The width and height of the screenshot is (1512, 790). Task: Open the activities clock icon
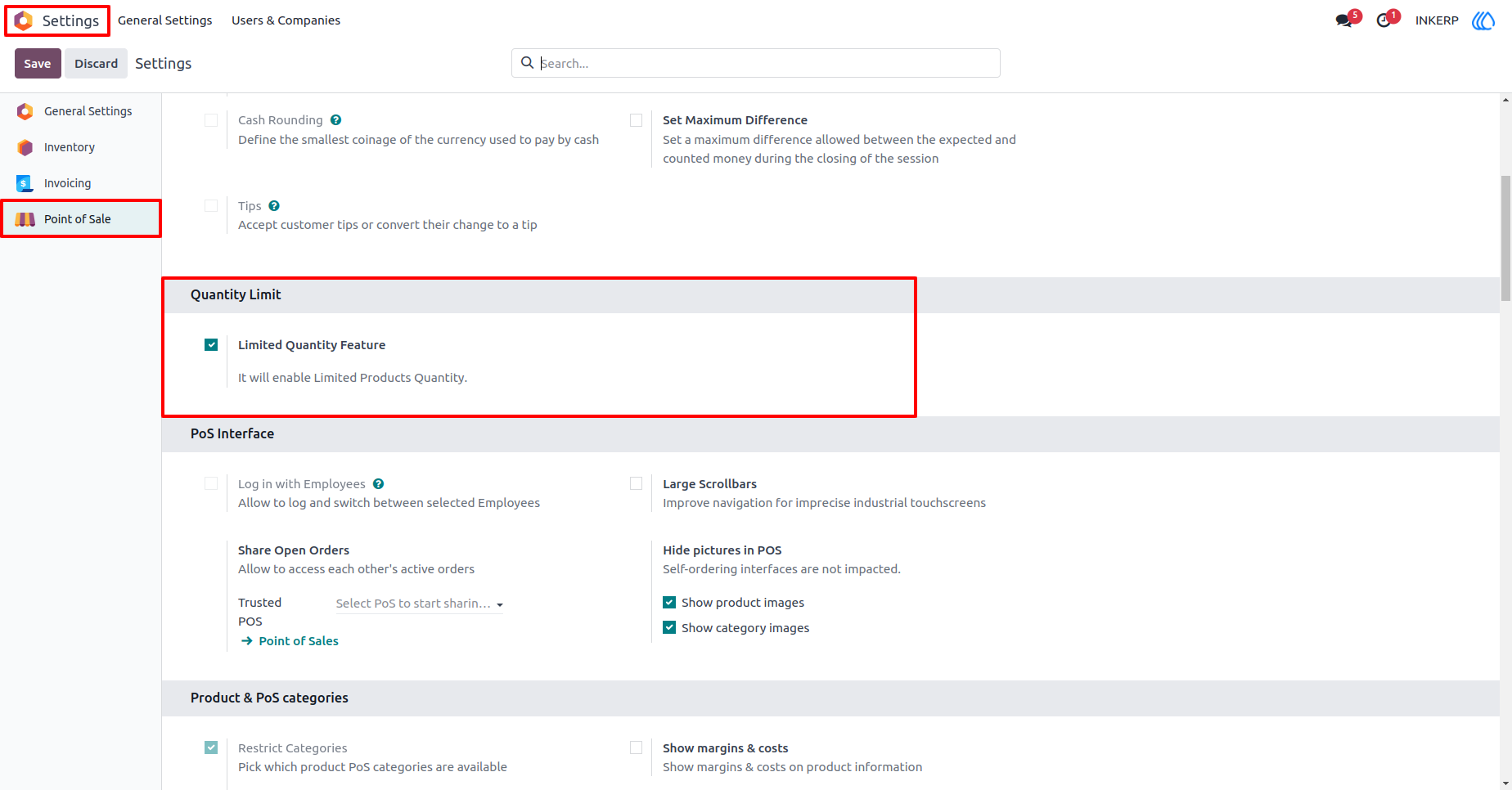(1384, 20)
